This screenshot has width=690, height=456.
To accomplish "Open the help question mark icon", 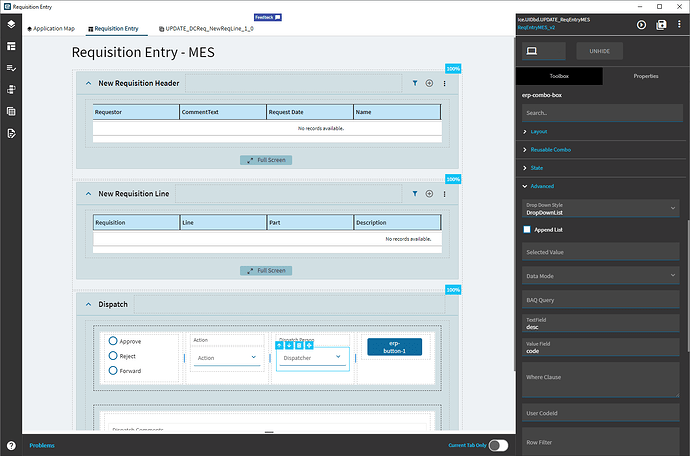I will [x=11, y=445].
